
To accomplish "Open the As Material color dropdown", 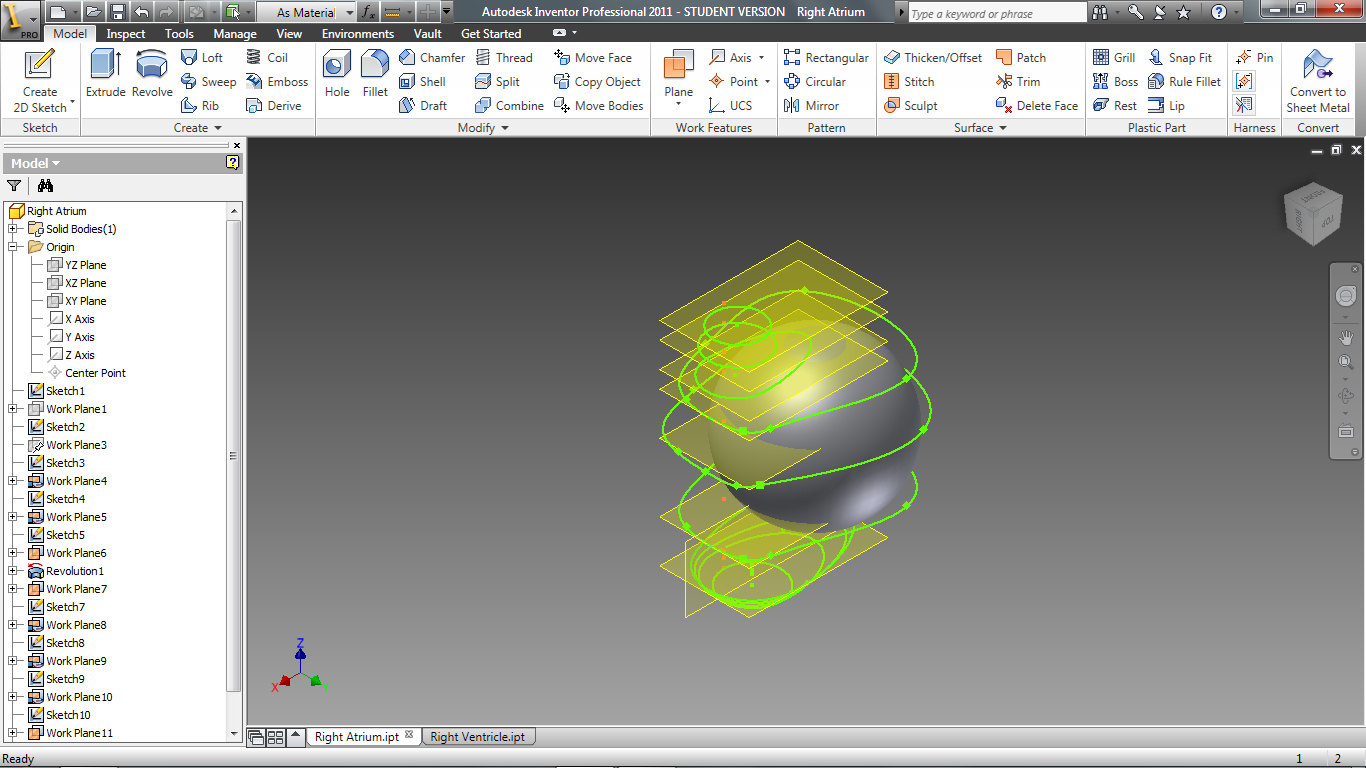I will (349, 13).
